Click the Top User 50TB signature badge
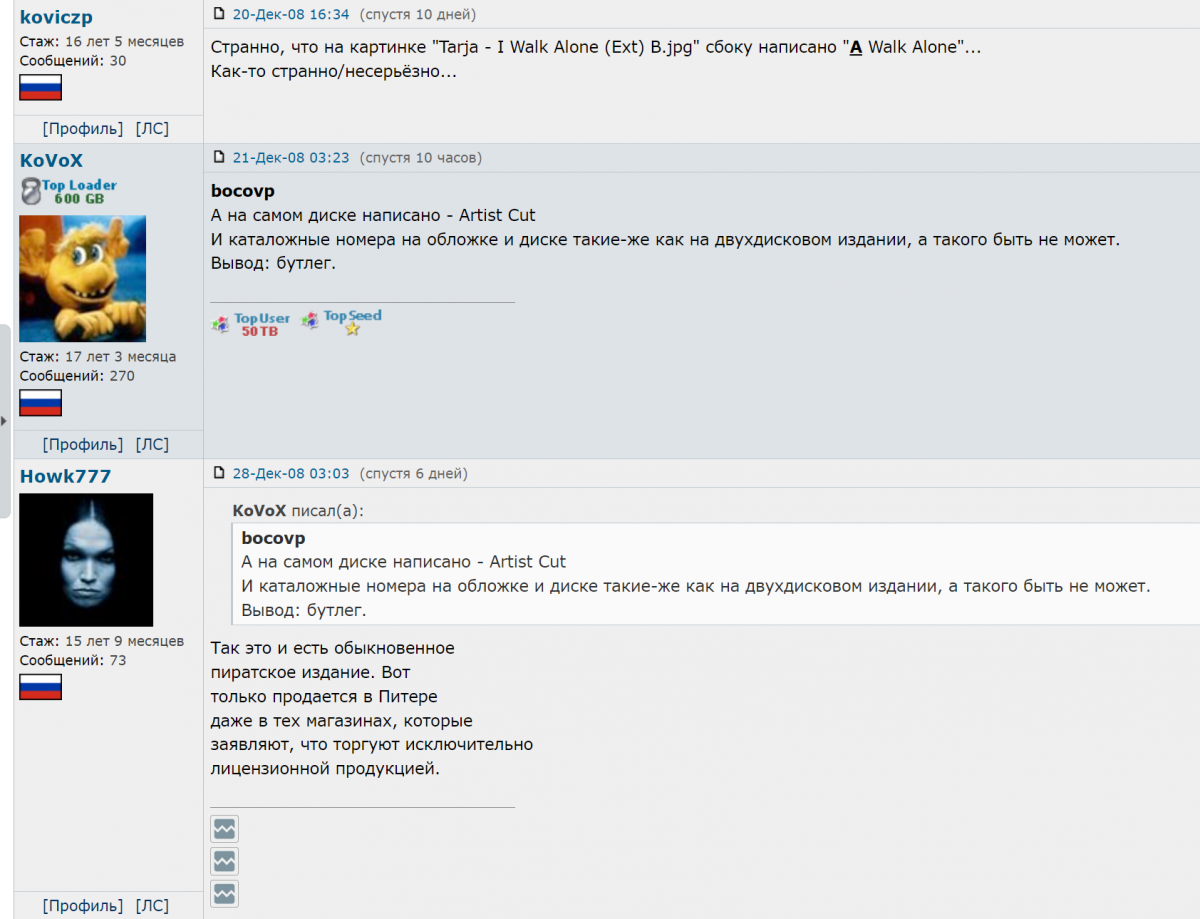 point(251,323)
